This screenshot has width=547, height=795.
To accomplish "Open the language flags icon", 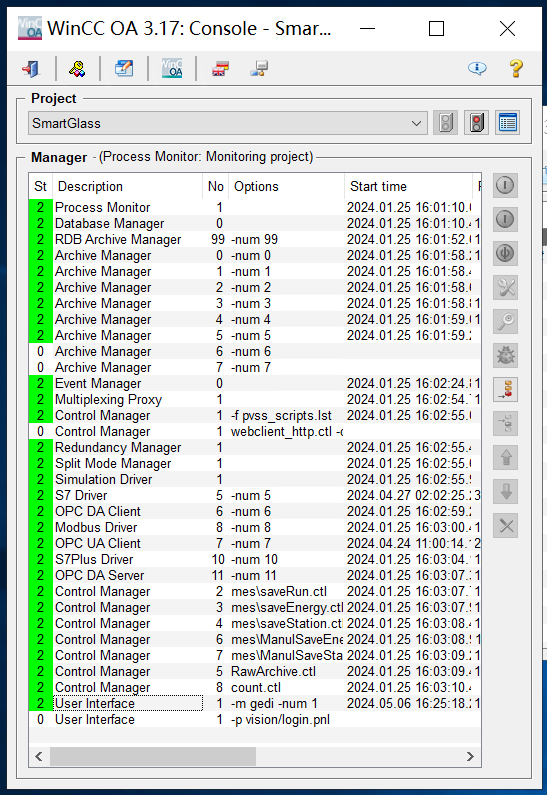I will tap(220, 68).
